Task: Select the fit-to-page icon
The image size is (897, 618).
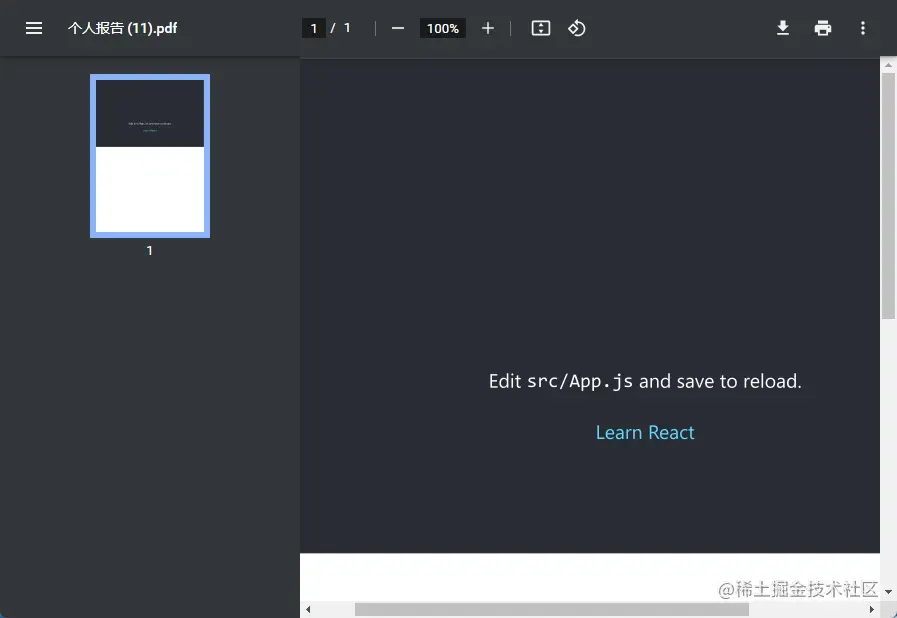Action: point(540,28)
